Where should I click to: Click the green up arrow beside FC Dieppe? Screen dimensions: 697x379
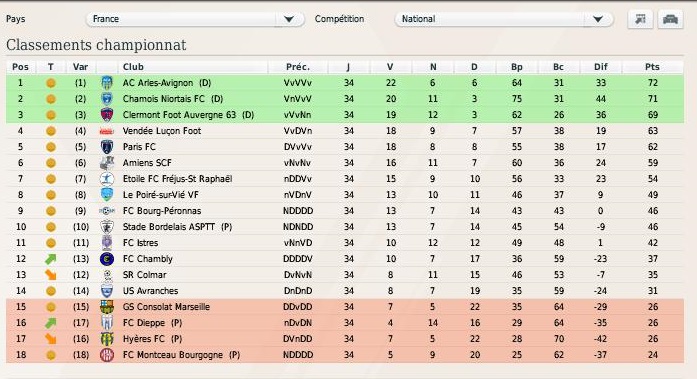51,323
